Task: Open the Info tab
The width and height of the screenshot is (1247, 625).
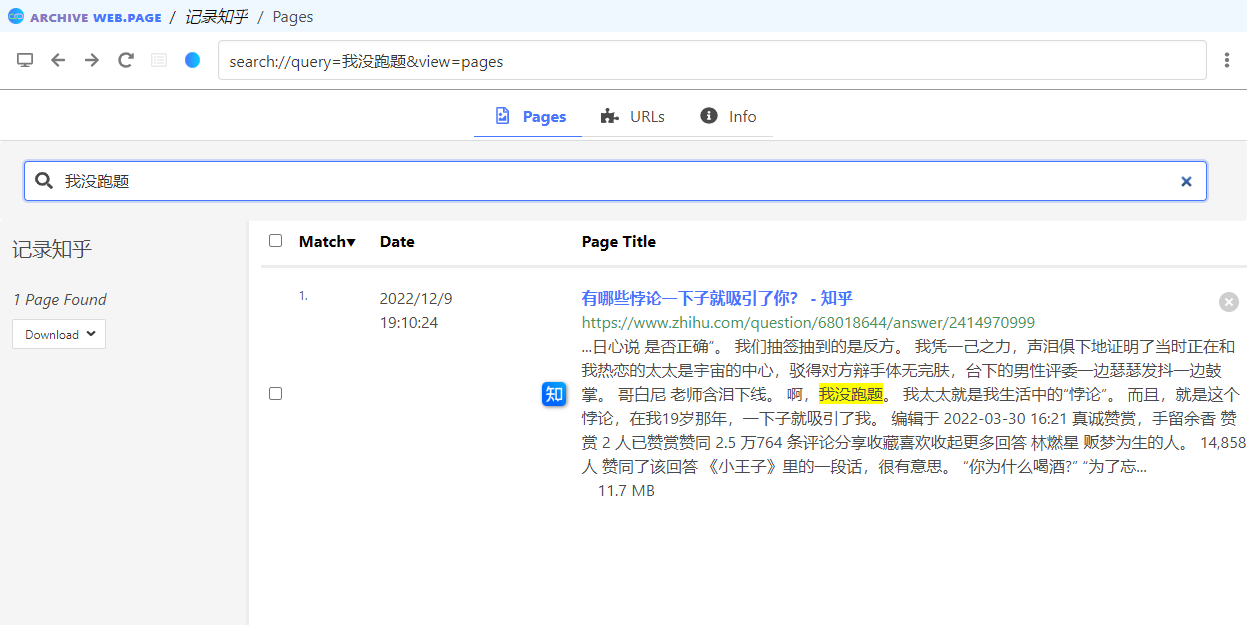Action: (x=728, y=116)
